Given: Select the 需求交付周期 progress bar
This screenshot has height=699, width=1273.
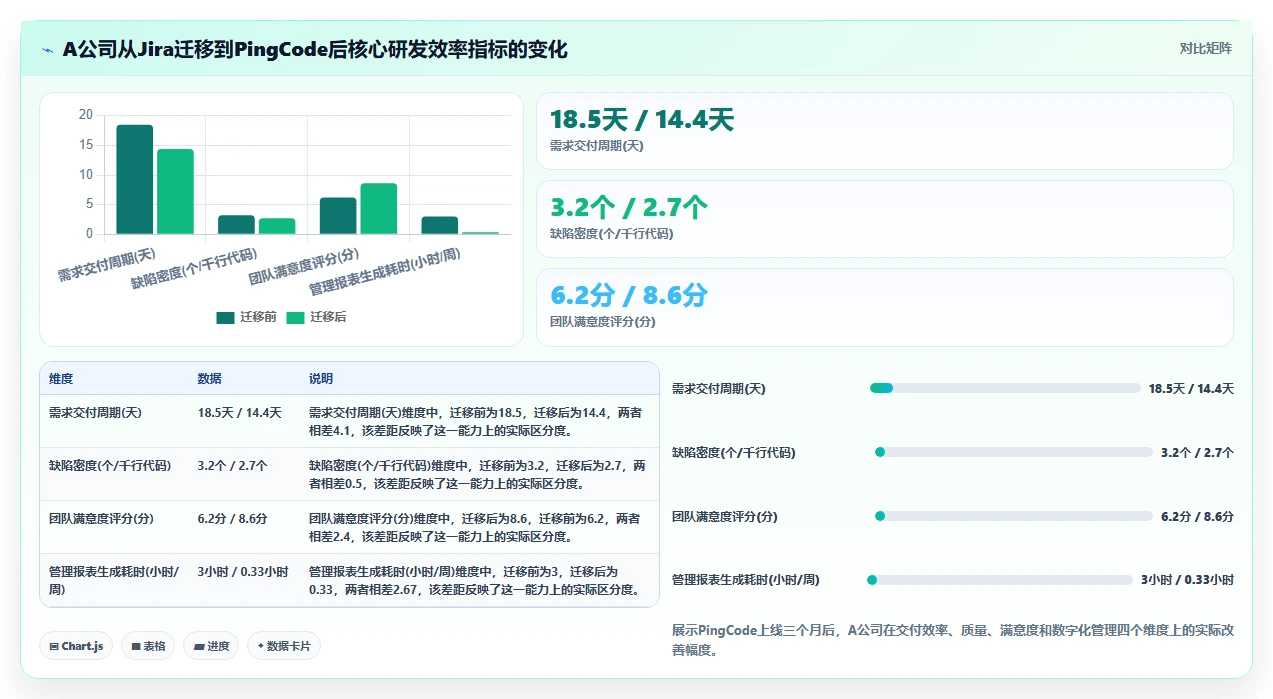Looking at the screenshot, I should (x=1005, y=388).
